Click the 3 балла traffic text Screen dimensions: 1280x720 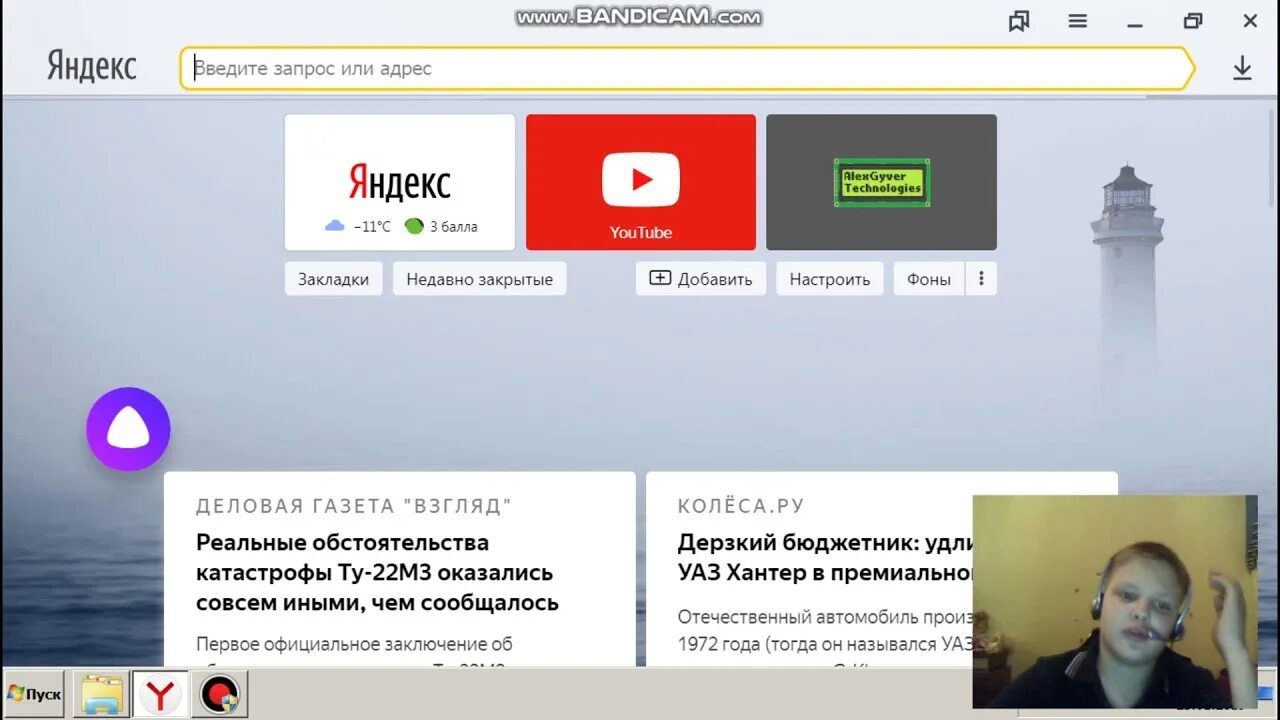click(454, 227)
